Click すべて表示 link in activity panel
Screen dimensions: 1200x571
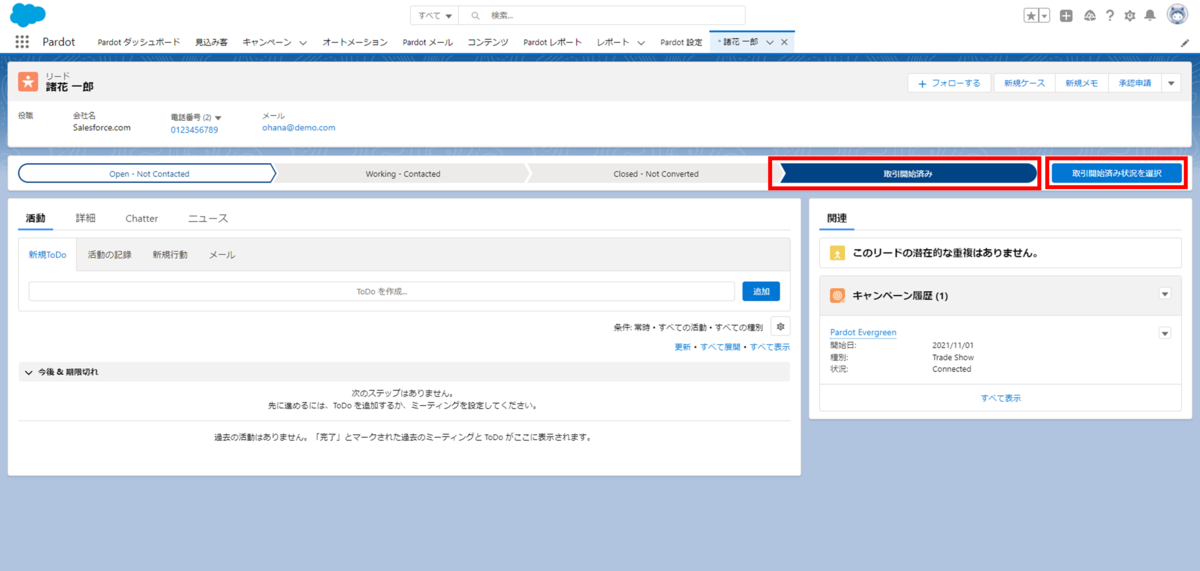tap(770, 347)
